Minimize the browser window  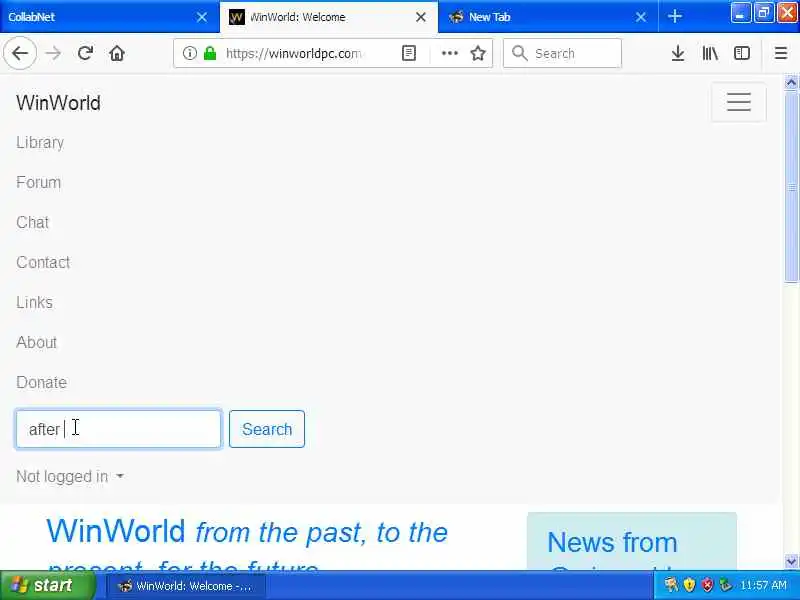[x=740, y=13]
